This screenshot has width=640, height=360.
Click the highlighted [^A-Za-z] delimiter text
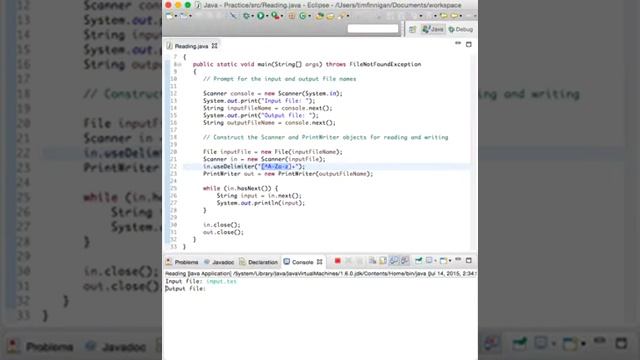276,167
